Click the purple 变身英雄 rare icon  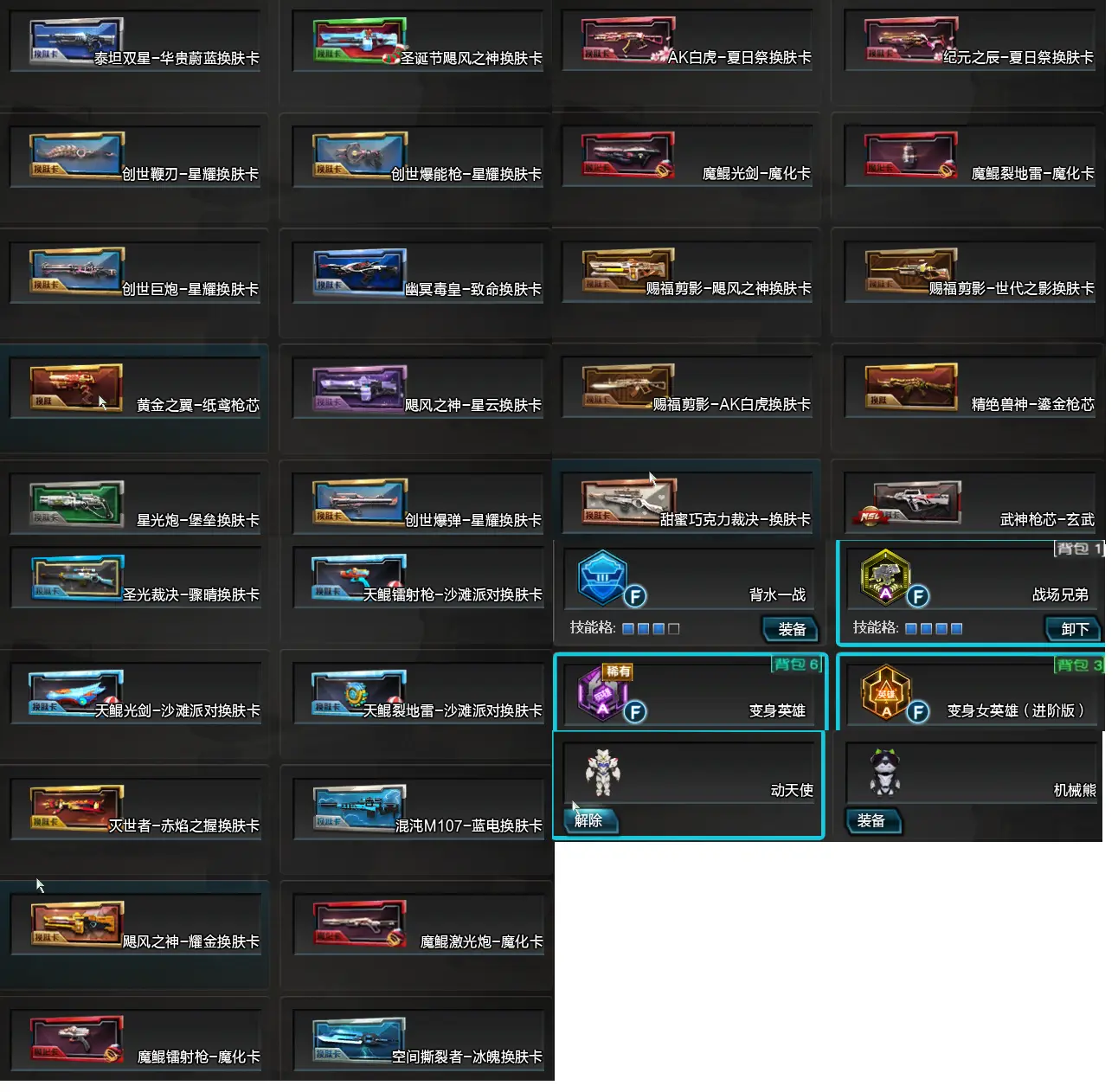[x=601, y=693]
